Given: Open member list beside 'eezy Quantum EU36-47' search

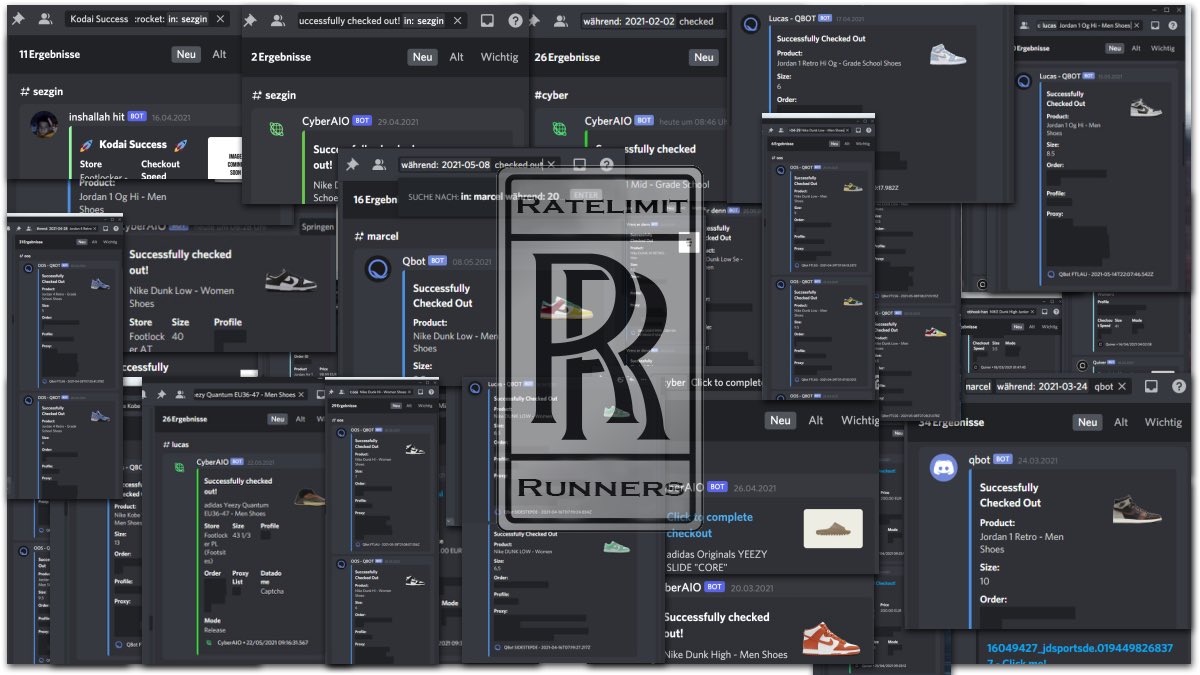Looking at the screenshot, I should point(182,394).
